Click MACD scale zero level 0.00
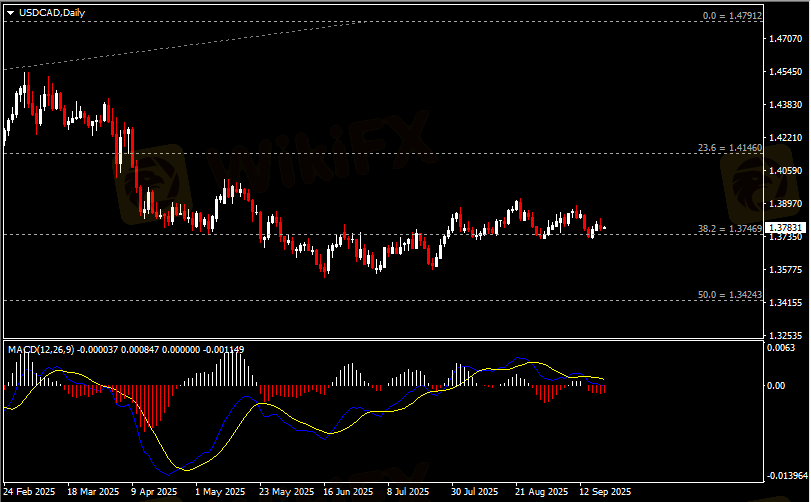This screenshot has height=502, width=811. click(776, 386)
